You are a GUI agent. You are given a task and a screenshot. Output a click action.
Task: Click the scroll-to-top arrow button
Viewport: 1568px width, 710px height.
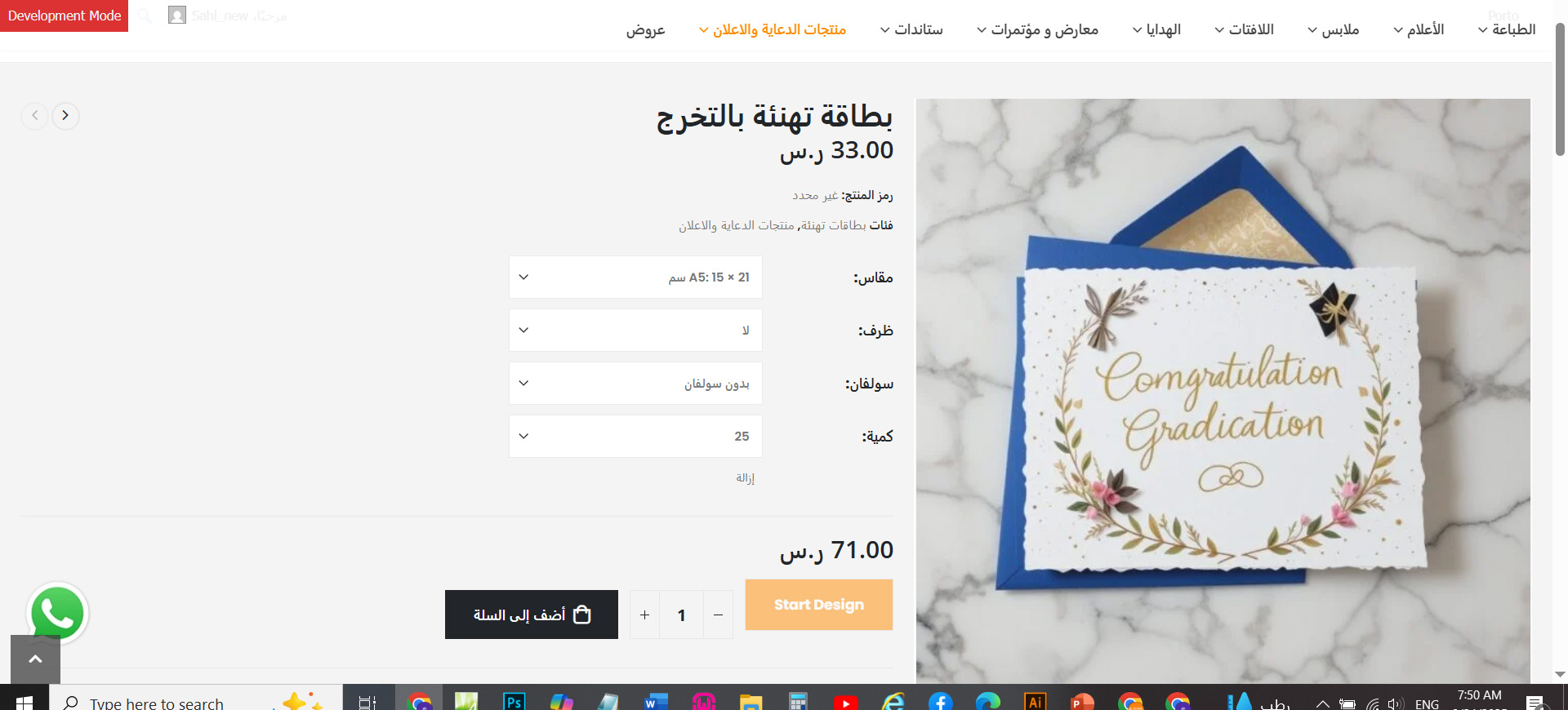point(35,659)
